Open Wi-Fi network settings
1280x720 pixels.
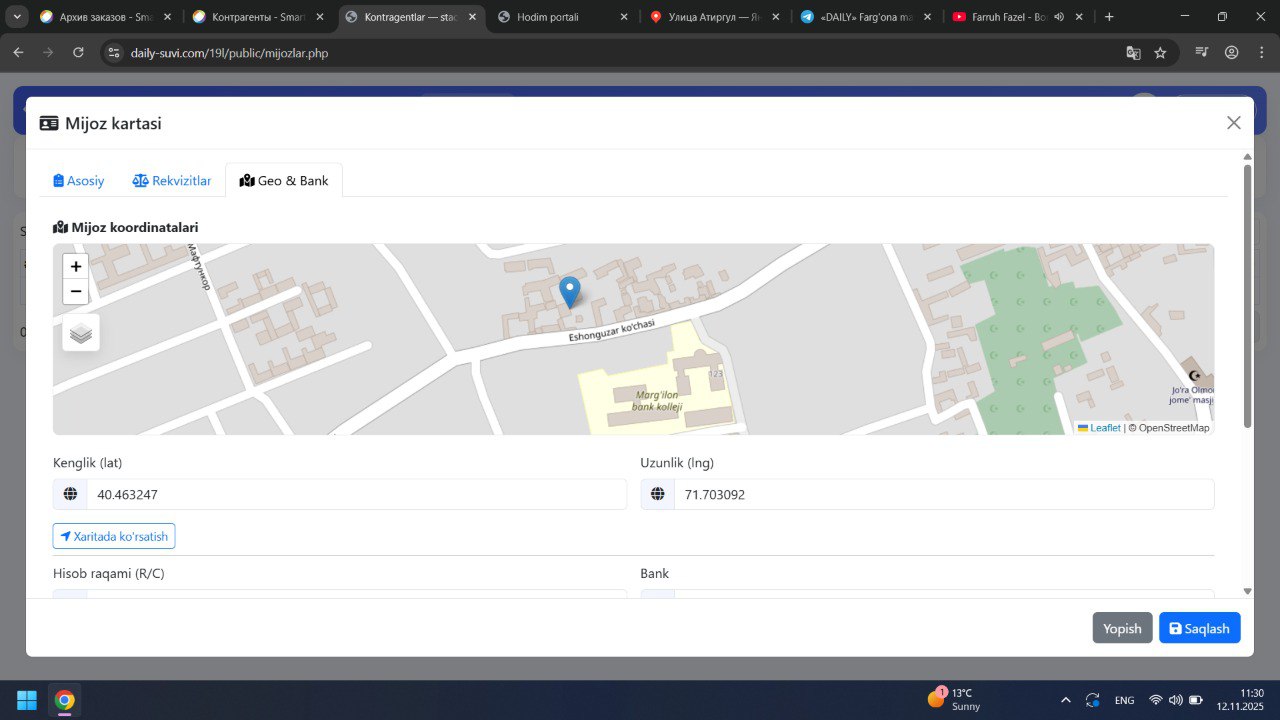(1156, 700)
